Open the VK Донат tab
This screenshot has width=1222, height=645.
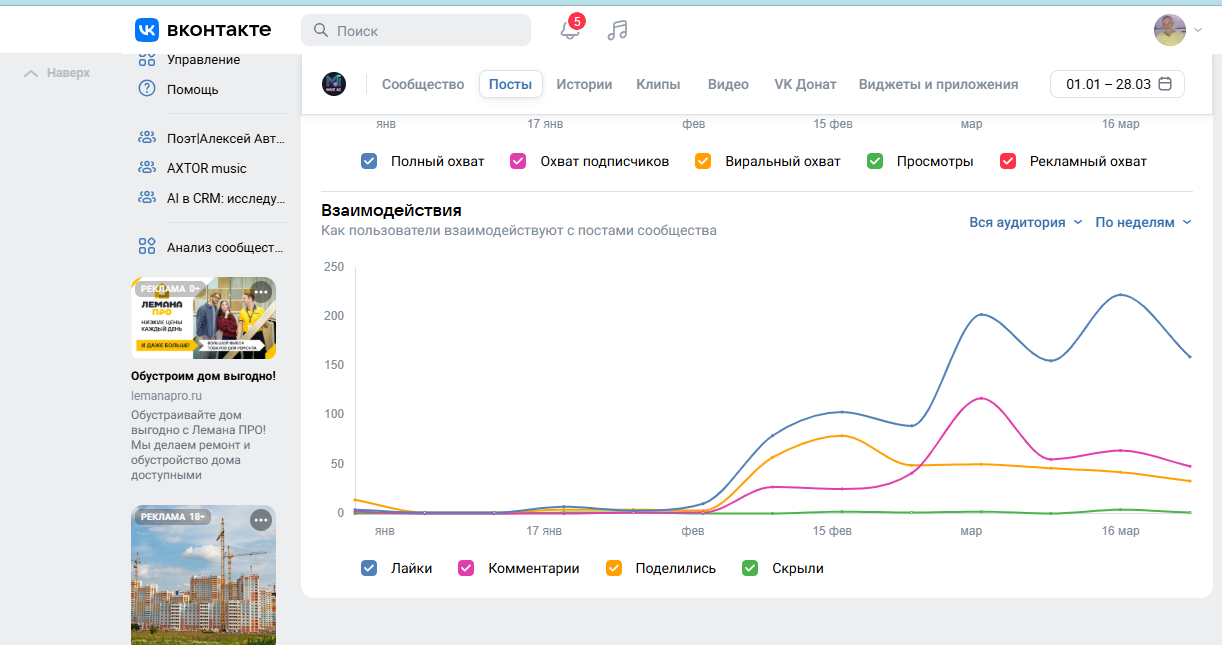point(805,84)
